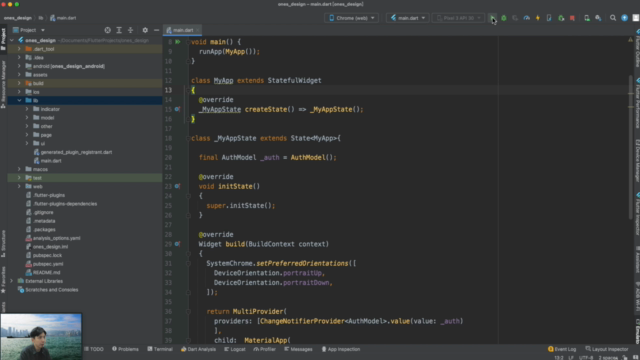Hide the Project panel with minus icon
This screenshot has width=640, height=360.
tap(156, 30)
